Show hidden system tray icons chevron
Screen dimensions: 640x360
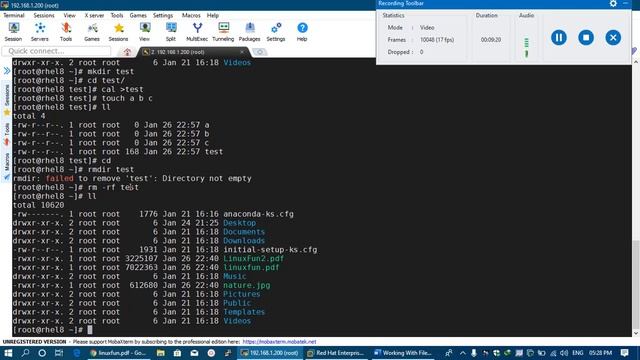[x=463, y=353]
